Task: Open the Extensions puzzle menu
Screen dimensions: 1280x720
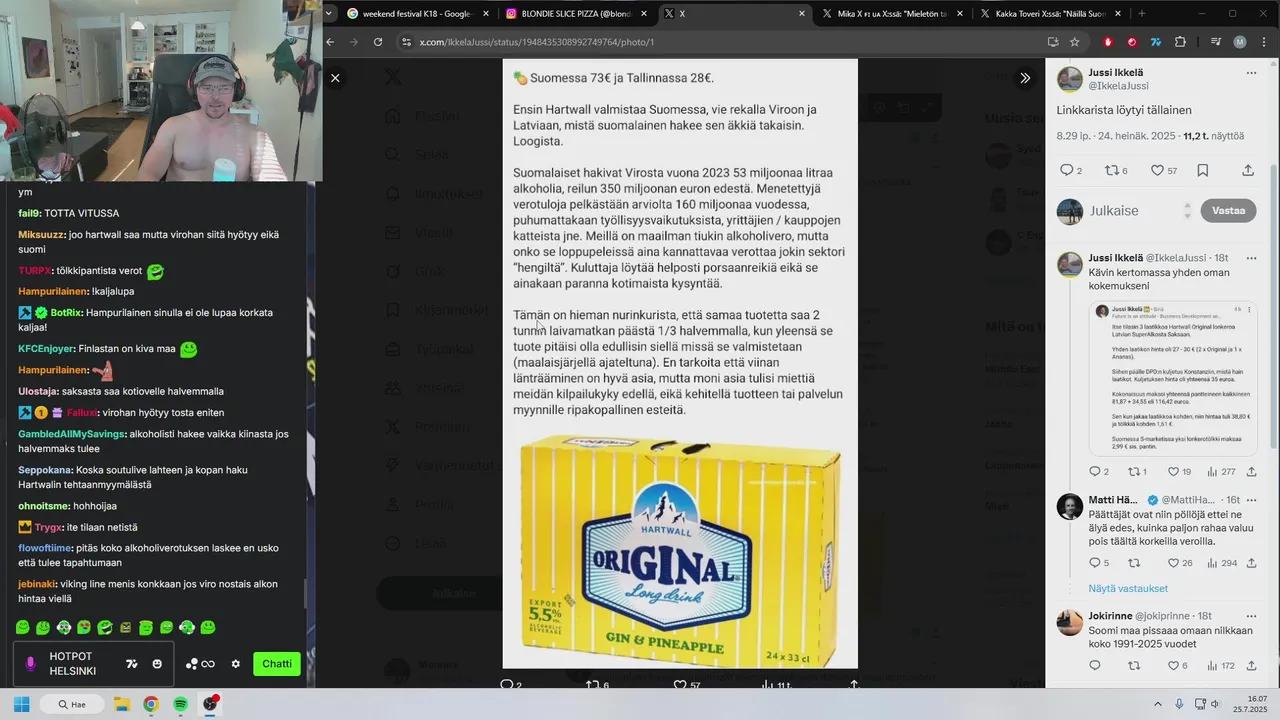Action: 1180,42
